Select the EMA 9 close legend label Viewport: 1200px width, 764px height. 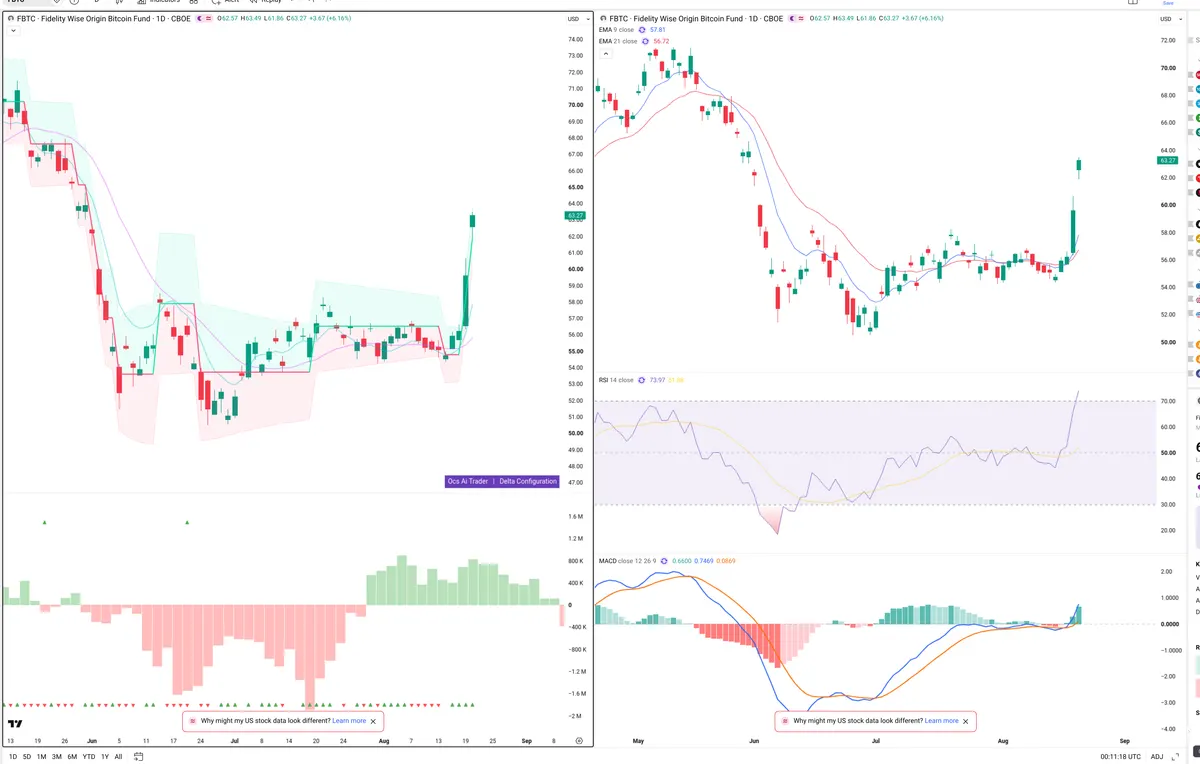coord(617,30)
